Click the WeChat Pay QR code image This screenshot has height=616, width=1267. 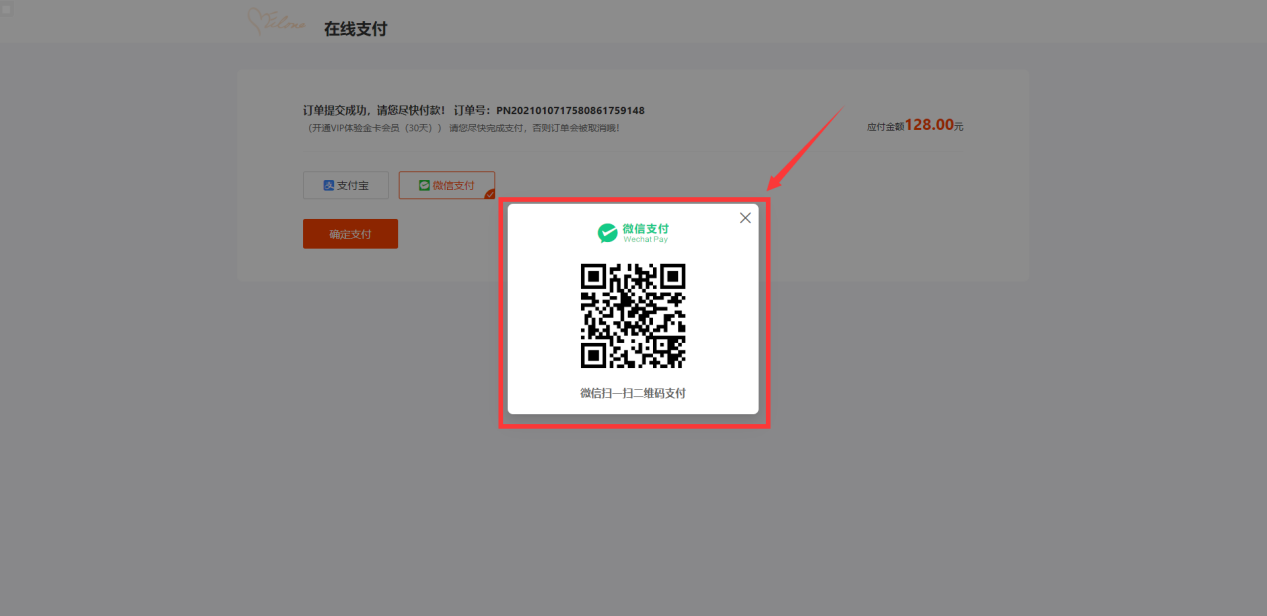[633, 316]
